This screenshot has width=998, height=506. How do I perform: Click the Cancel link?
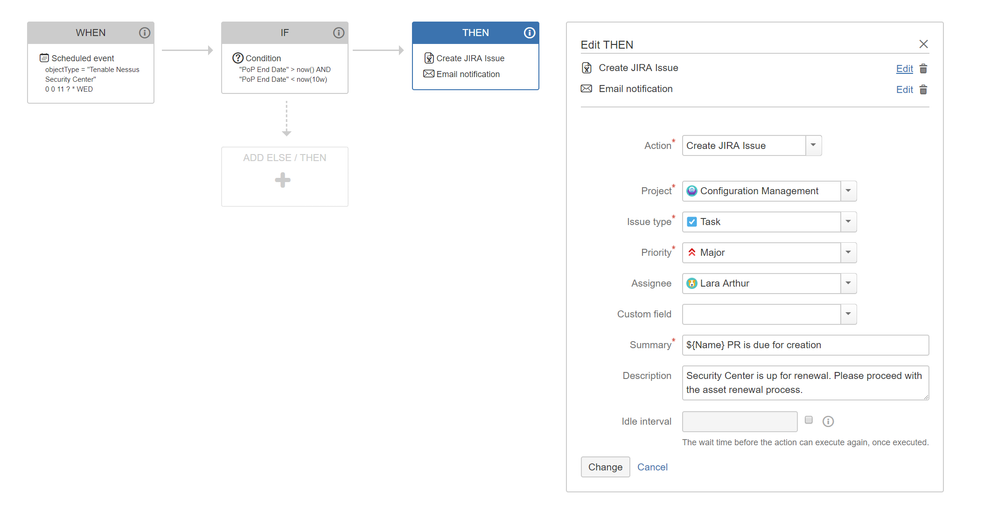tap(652, 467)
